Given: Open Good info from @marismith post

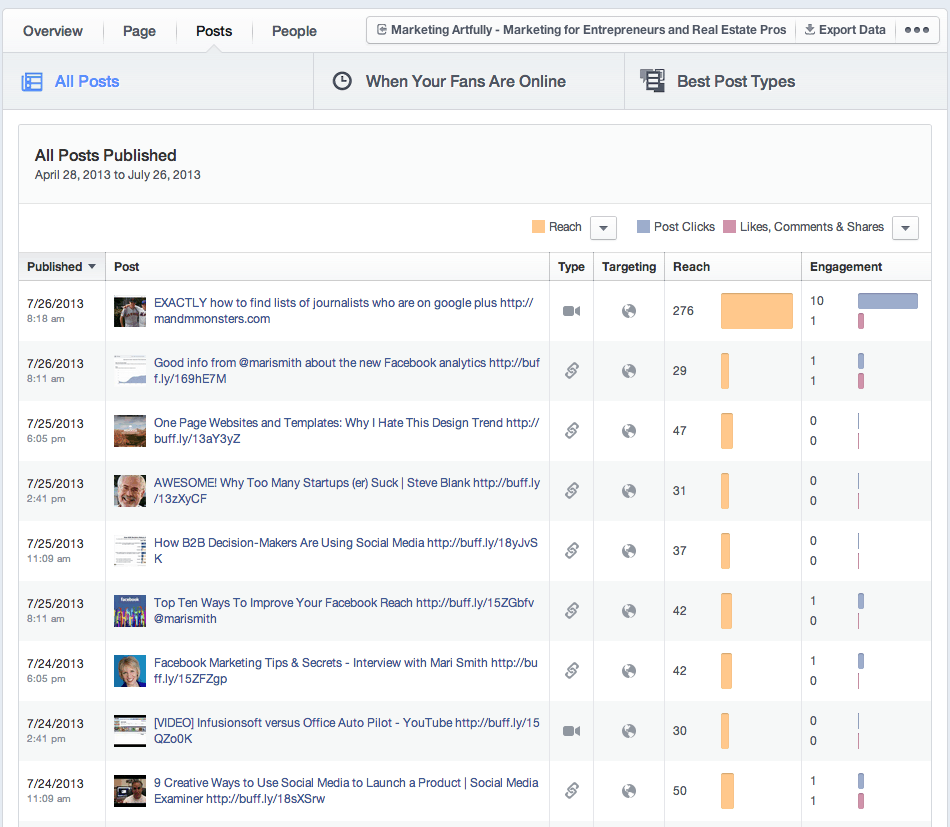Looking at the screenshot, I should click(347, 371).
